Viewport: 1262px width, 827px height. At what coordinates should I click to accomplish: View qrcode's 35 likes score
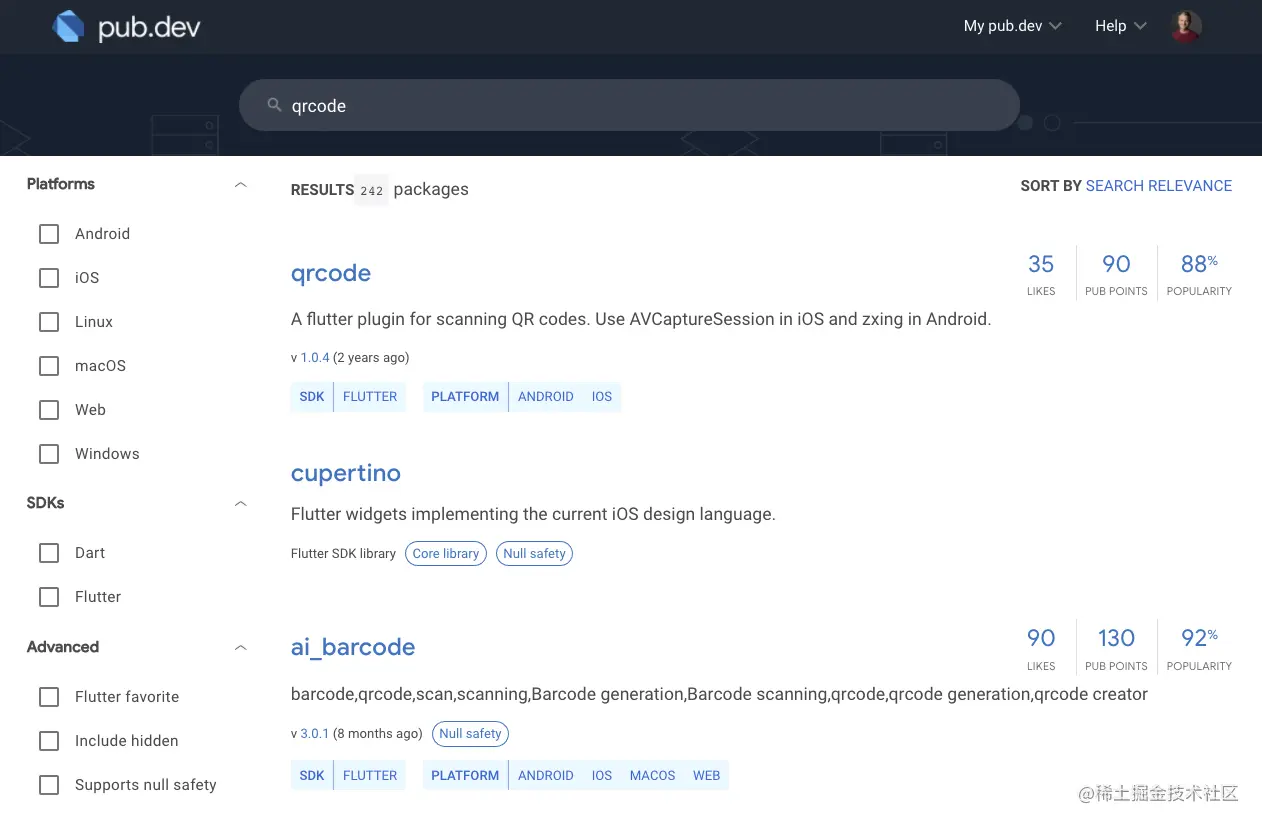[1041, 273]
